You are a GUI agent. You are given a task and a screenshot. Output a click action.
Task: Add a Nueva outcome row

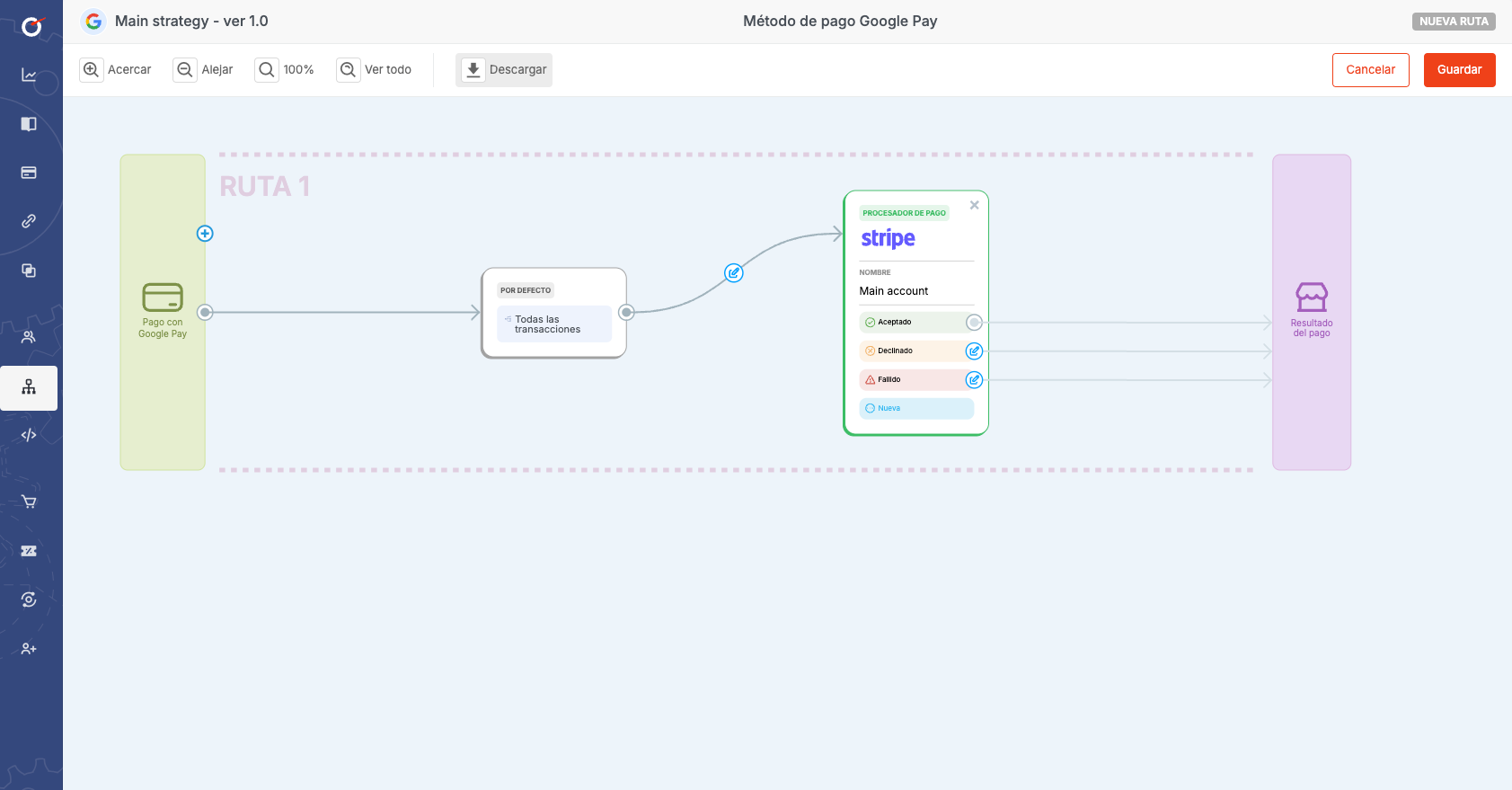[x=916, y=409]
